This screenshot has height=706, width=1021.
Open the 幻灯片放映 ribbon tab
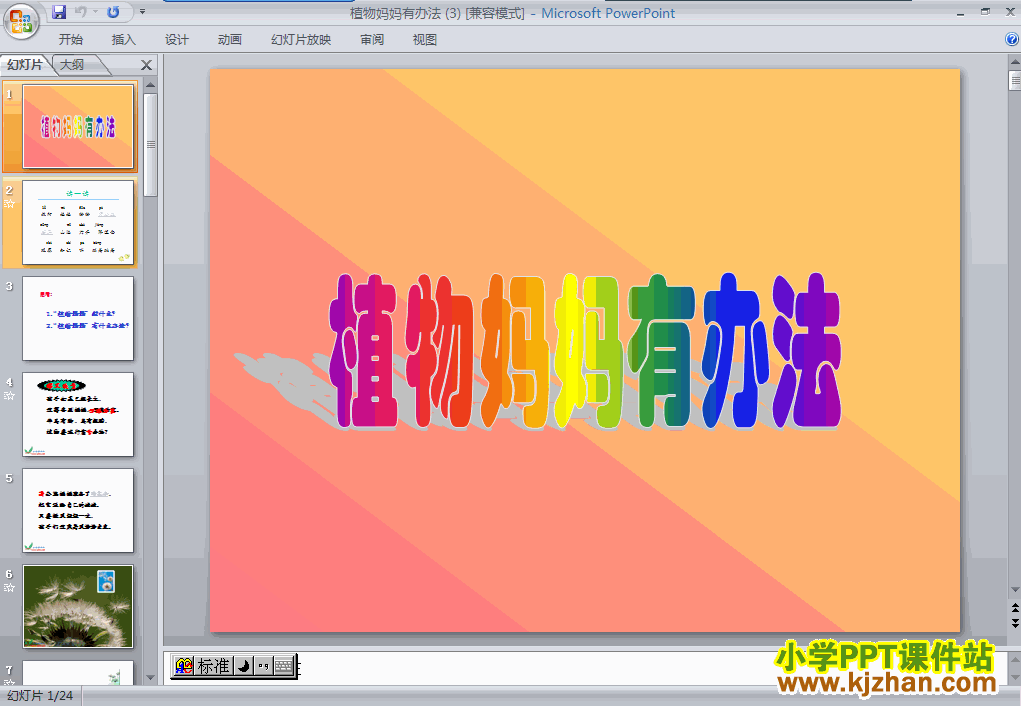tap(301, 40)
